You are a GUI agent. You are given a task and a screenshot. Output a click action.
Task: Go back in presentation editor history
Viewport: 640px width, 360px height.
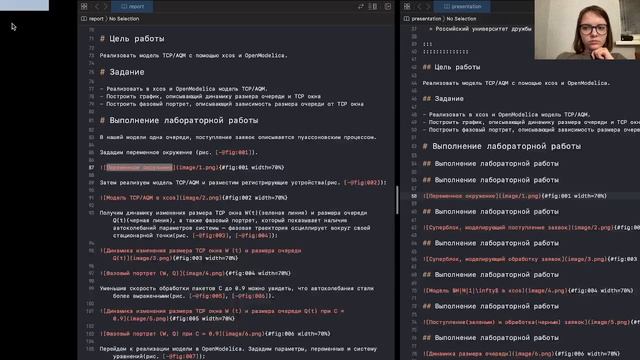pos(419,7)
